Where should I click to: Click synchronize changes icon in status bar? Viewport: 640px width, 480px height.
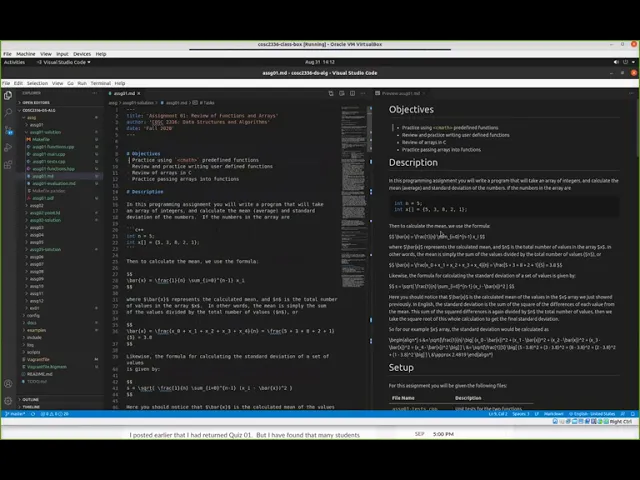pyautogui.click(x=33, y=414)
